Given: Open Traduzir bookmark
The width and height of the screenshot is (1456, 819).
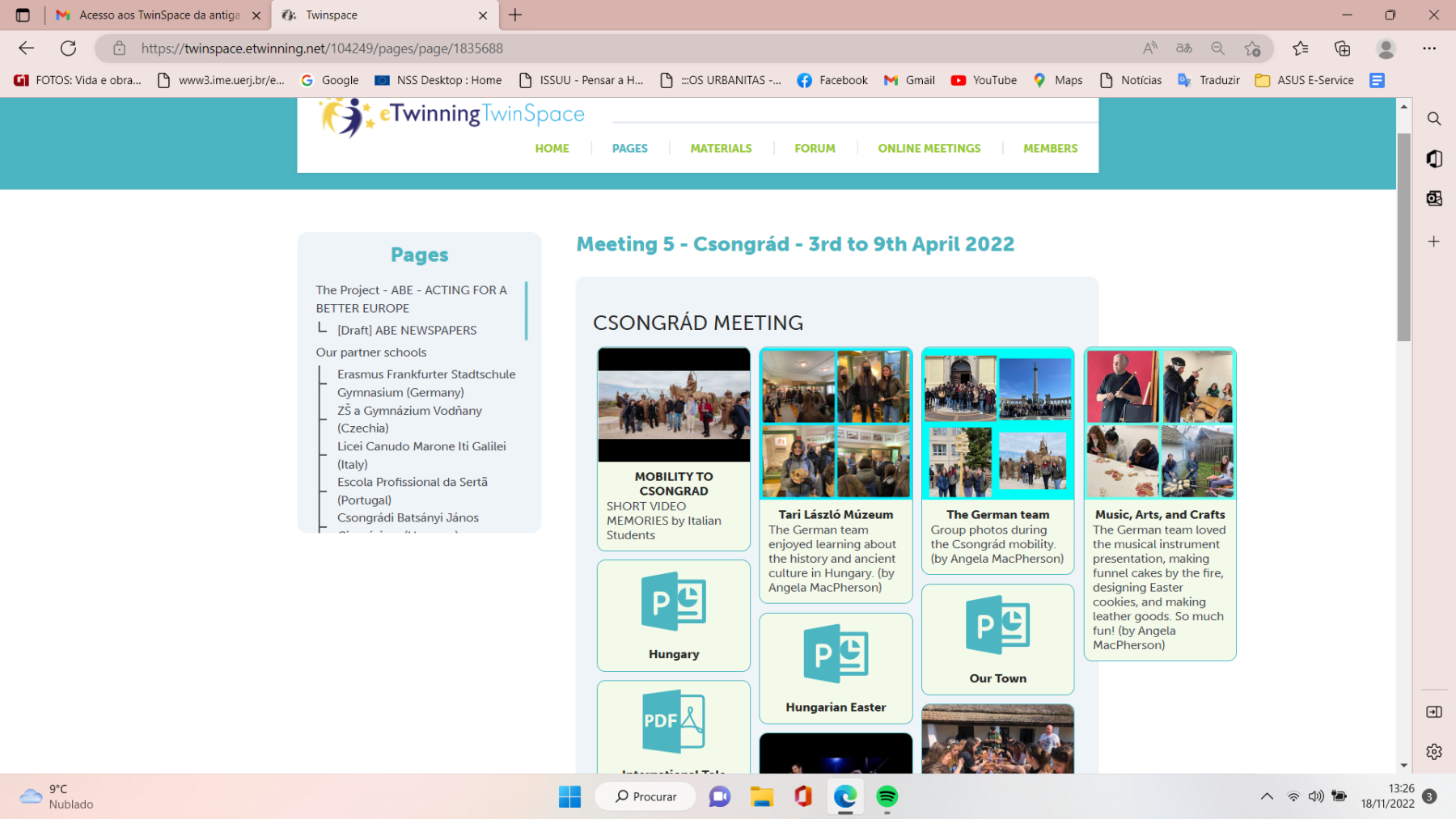Looking at the screenshot, I should 1208,80.
